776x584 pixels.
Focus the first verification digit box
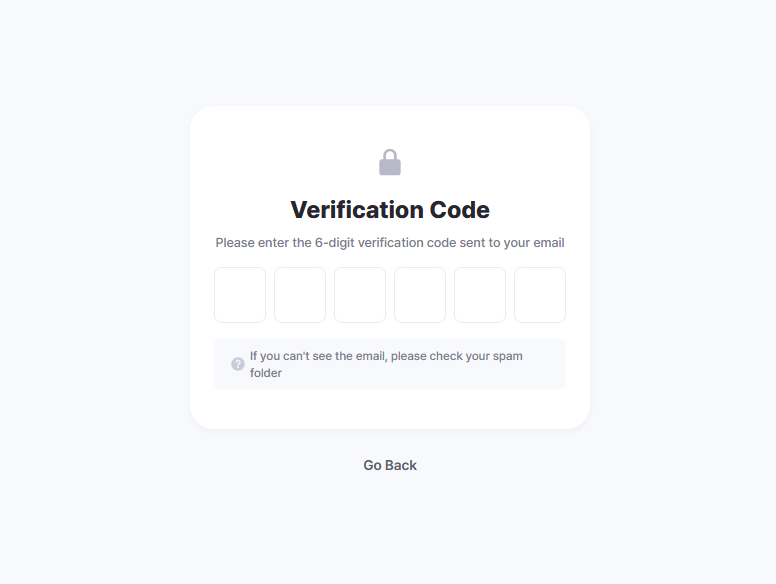240,295
